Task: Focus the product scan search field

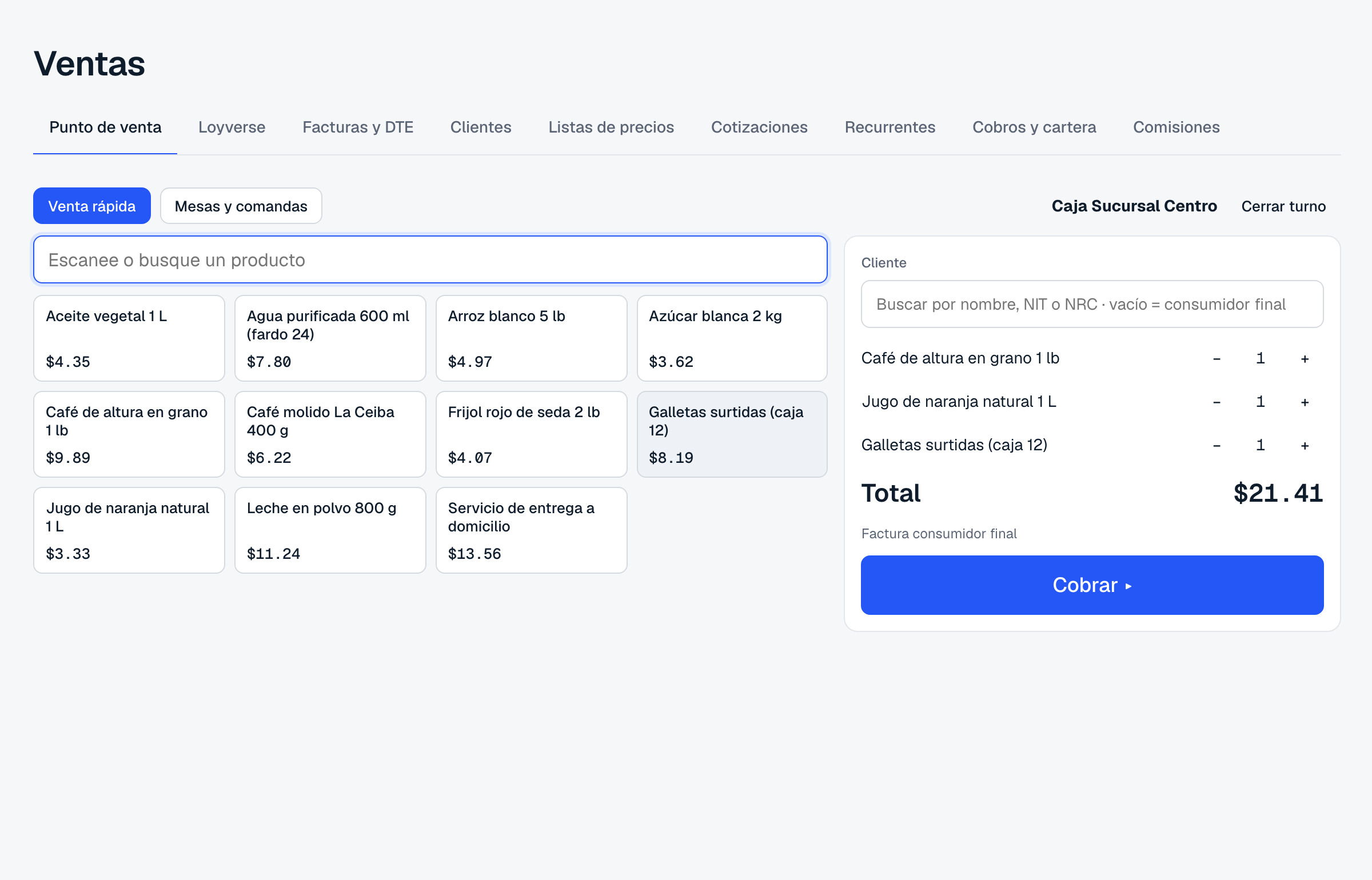Action: (x=430, y=260)
